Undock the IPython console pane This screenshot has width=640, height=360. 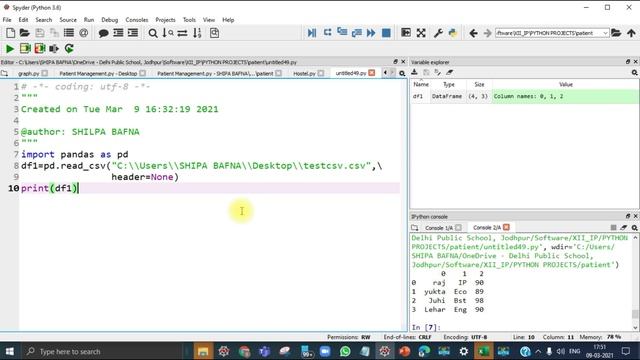pos(628,216)
